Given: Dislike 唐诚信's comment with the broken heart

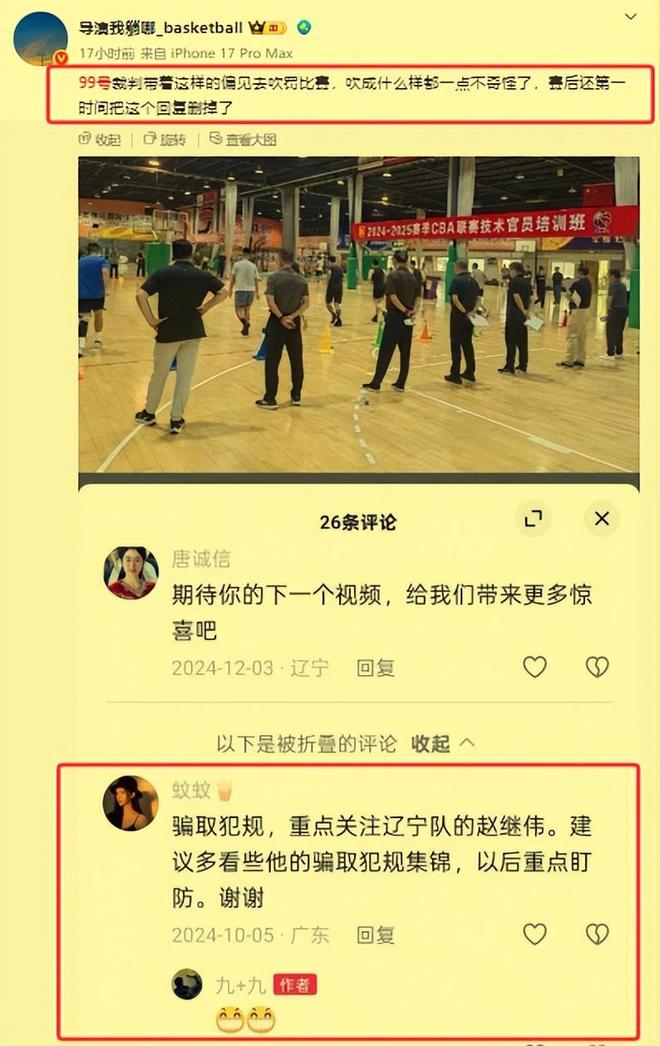Looking at the screenshot, I should click(597, 666).
